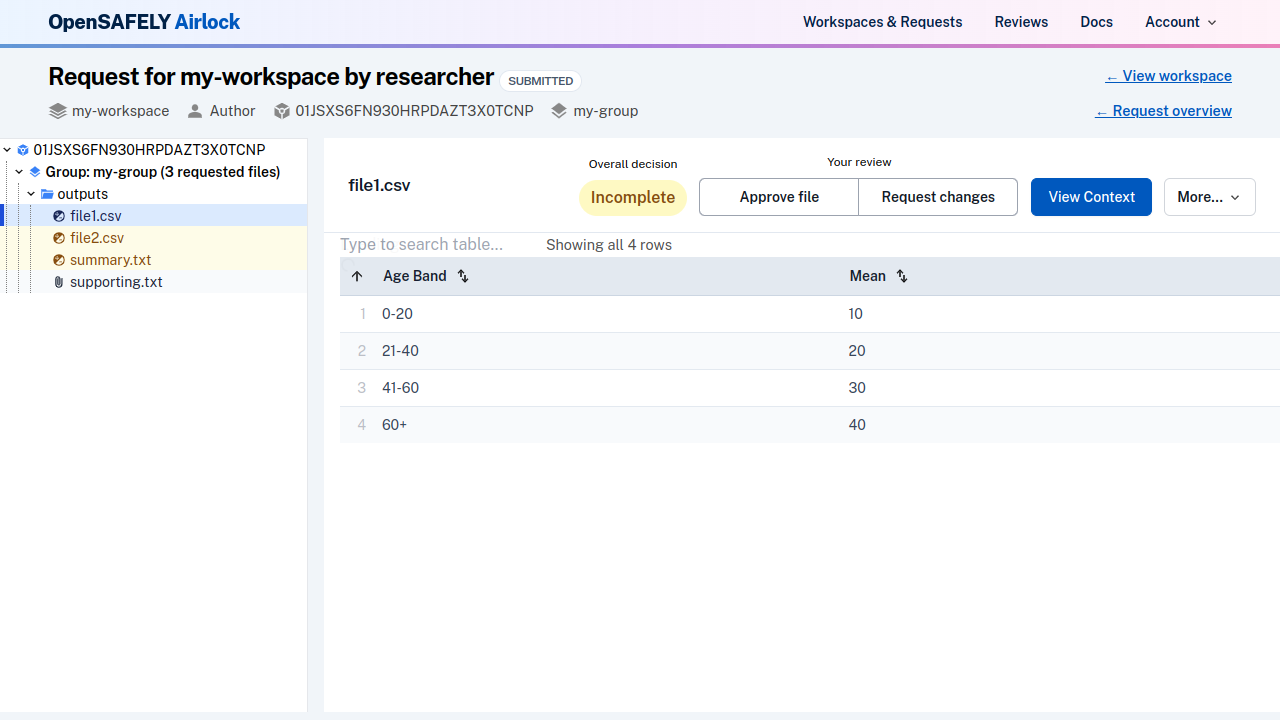
Task: Click the View workspace link
Action: tap(1168, 76)
